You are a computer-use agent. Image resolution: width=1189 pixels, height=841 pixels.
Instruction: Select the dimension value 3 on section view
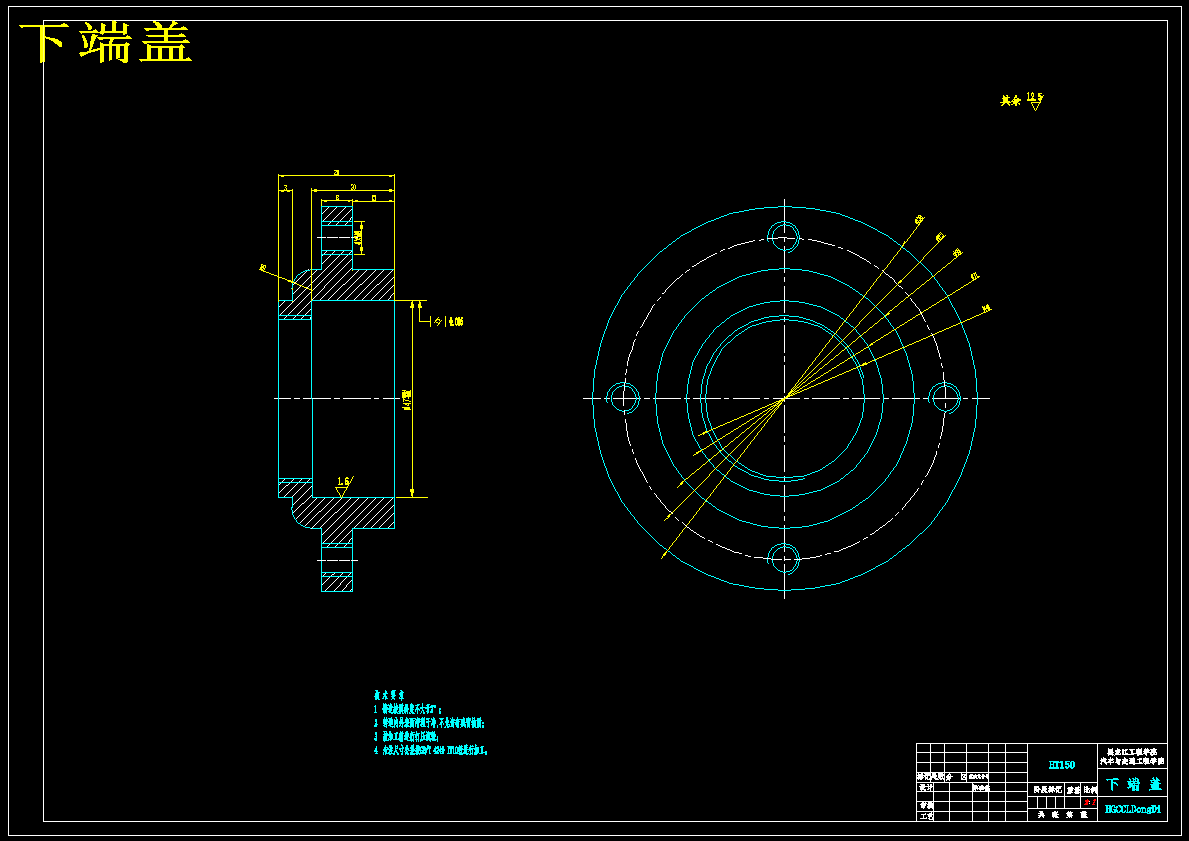pyautogui.click(x=285, y=187)
